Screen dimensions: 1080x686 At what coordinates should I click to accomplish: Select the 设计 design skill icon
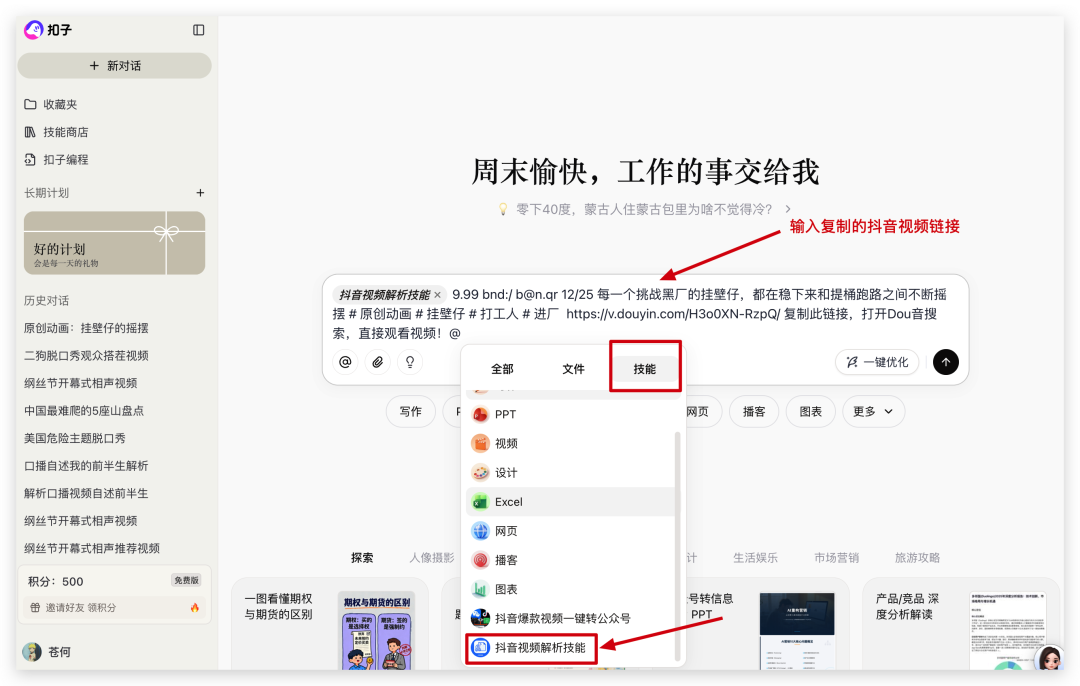point(504,472)
